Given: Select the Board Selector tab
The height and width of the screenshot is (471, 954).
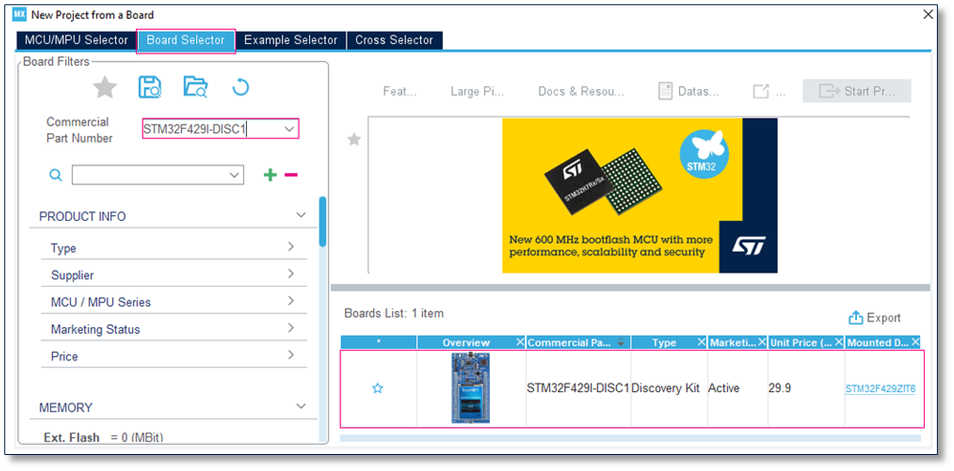Looking at the screenshot, I should (186, 40).
